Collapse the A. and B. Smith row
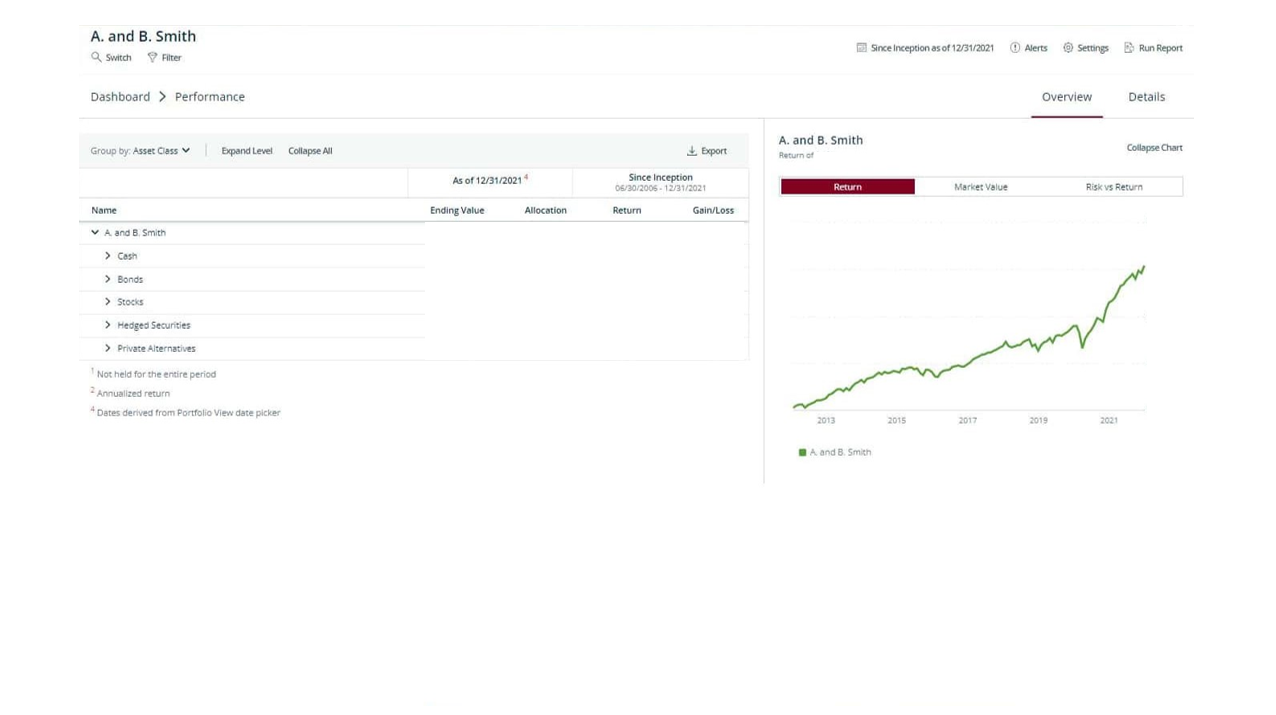Screen dimensions: 1276x715 tap(95, 232)
